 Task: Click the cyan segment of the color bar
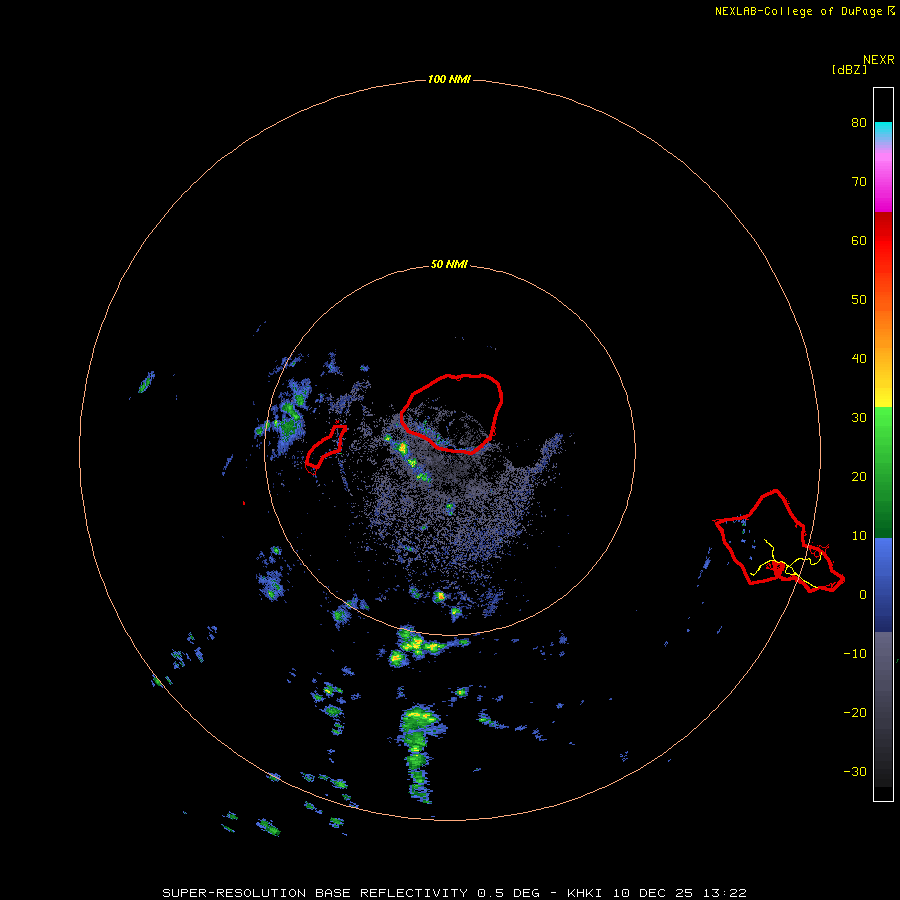(x=883, y=131)
